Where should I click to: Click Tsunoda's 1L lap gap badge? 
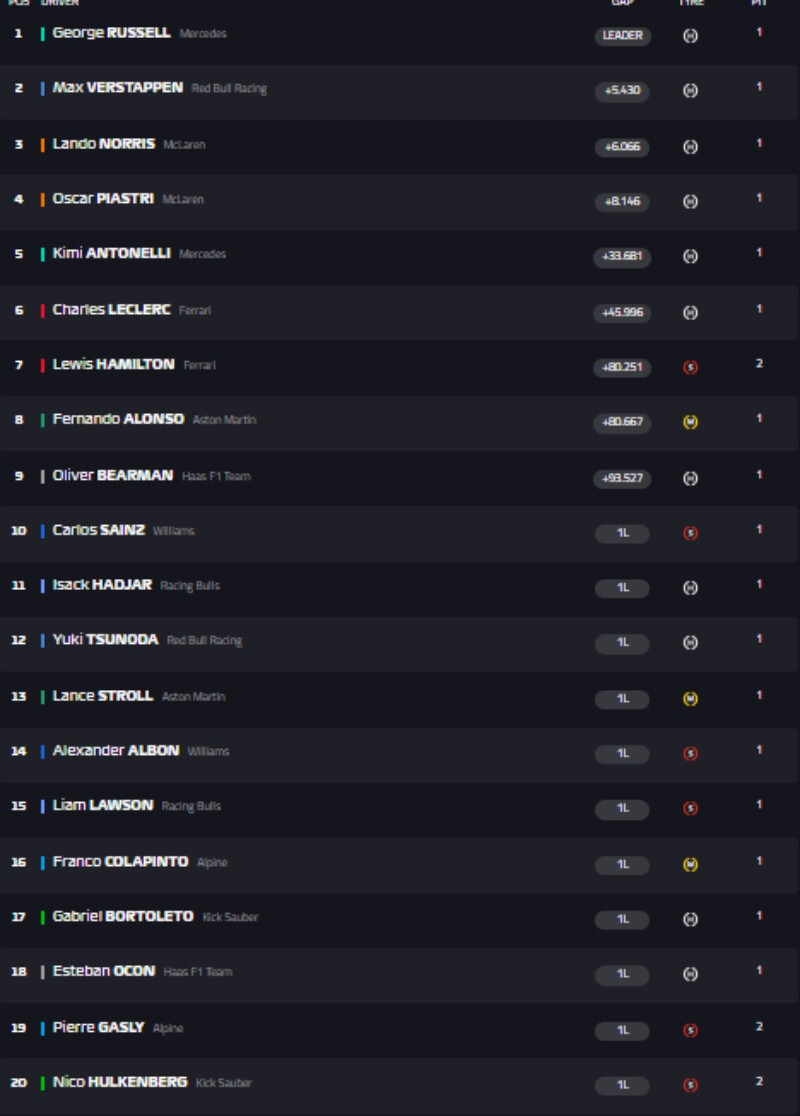click(x=622, y=643)
